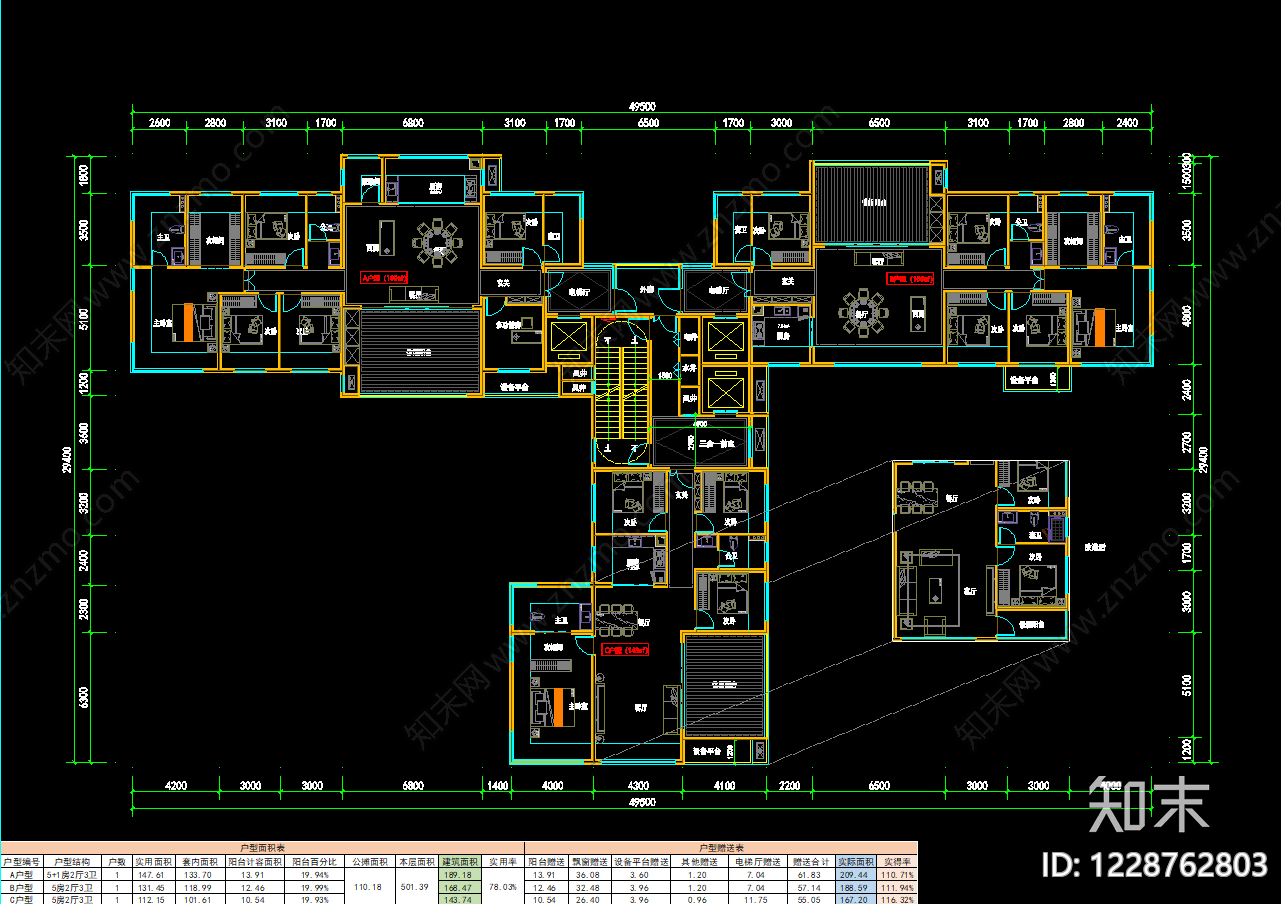Select the 501.39 floor area cell

tap(417, 886)
